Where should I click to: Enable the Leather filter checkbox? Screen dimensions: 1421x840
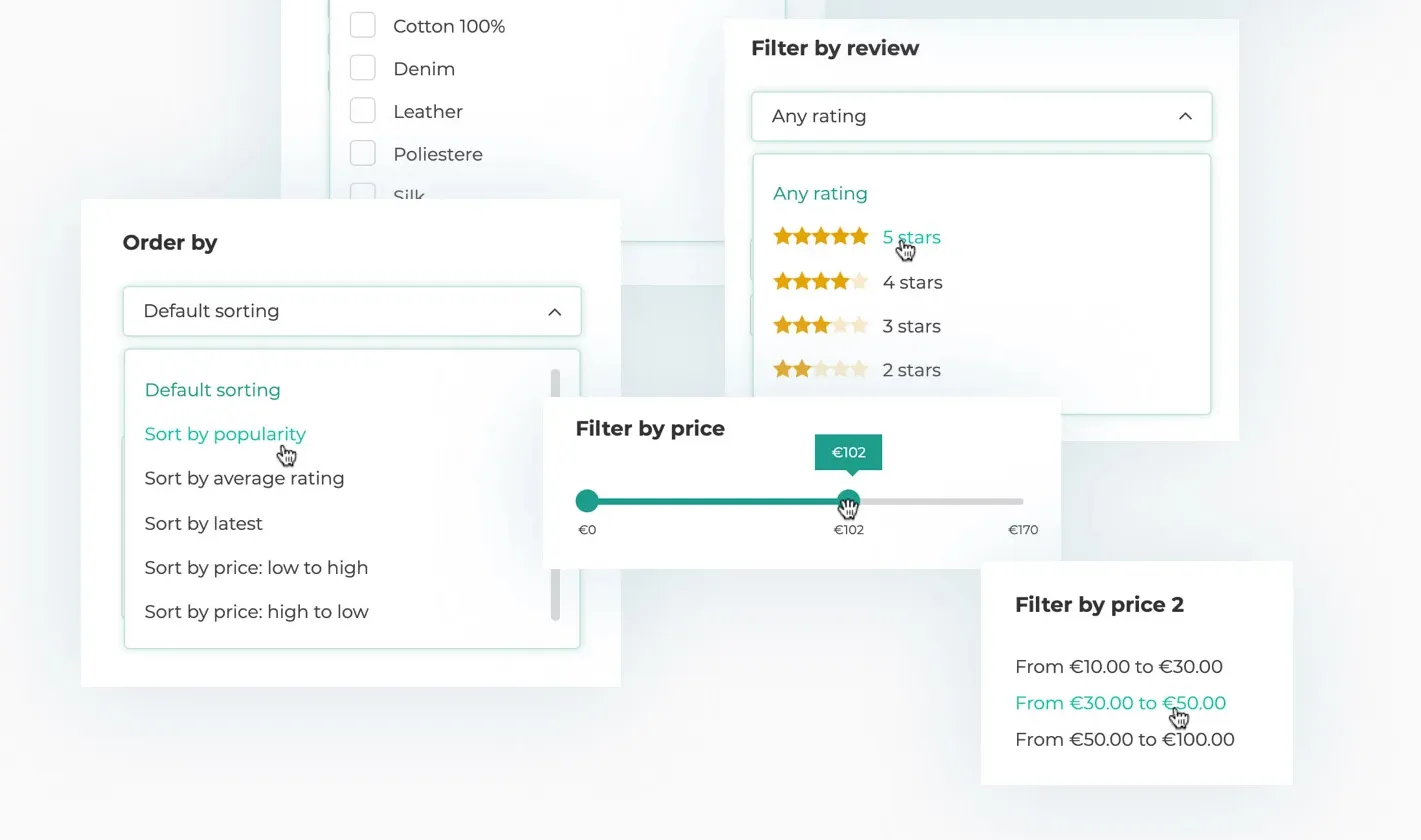pyautogui.click(x=362, y=110)
